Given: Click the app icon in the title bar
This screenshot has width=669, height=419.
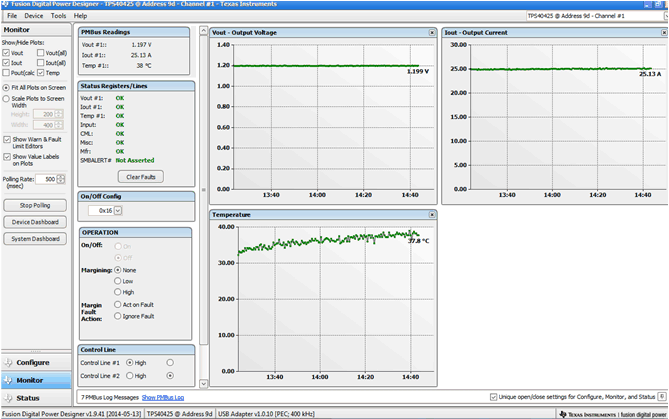Looking at the screenshot, I should point(5,4).
